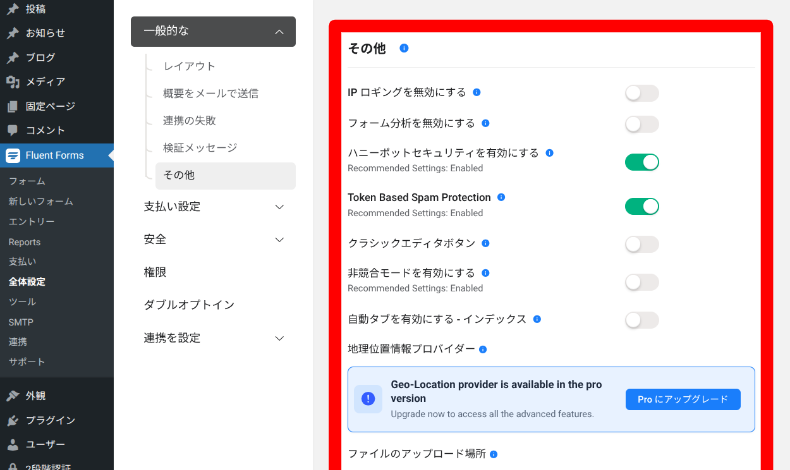
Task: Click Pro にアップグレード button
Action: pyautogui.click(x=683, y=399)
